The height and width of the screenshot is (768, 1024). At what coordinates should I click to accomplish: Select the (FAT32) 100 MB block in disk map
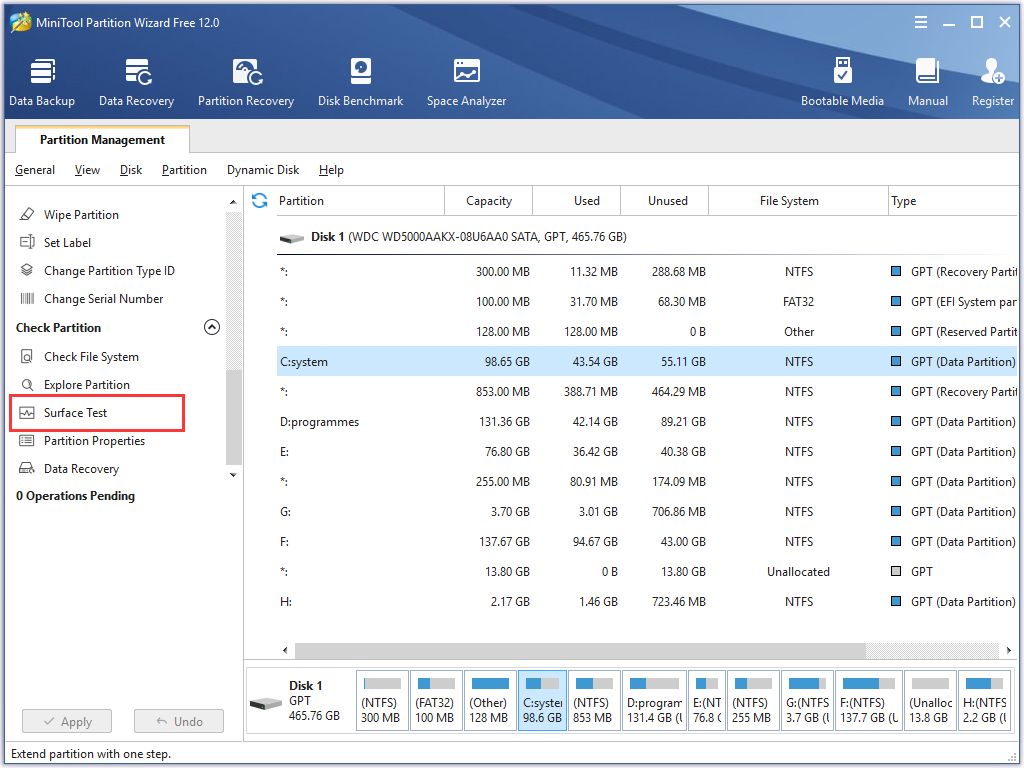click(x=436, y=701)
